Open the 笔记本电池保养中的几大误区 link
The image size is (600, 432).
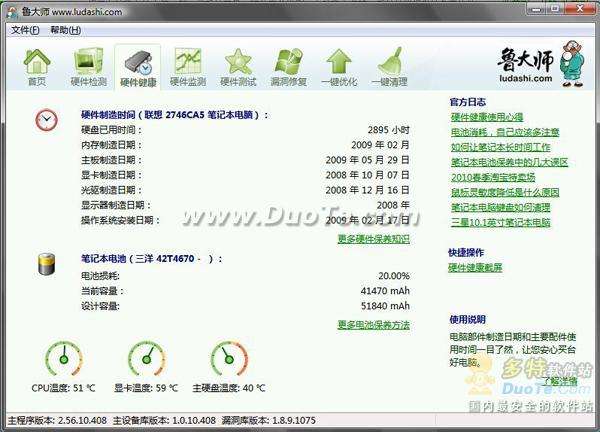[509, 162]
